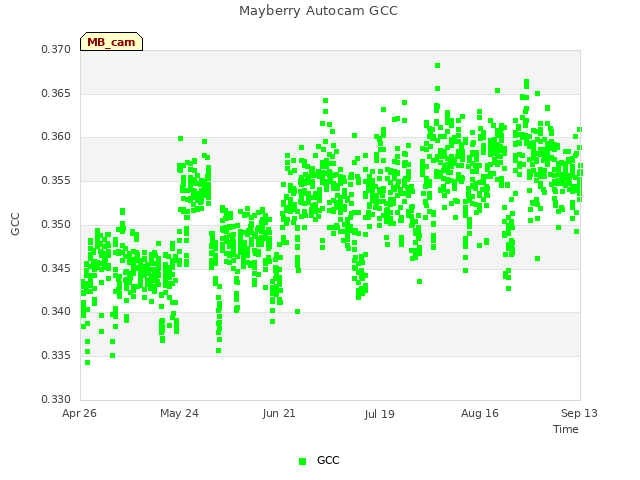Click the 0.345 y-axis label

point(56,268)
